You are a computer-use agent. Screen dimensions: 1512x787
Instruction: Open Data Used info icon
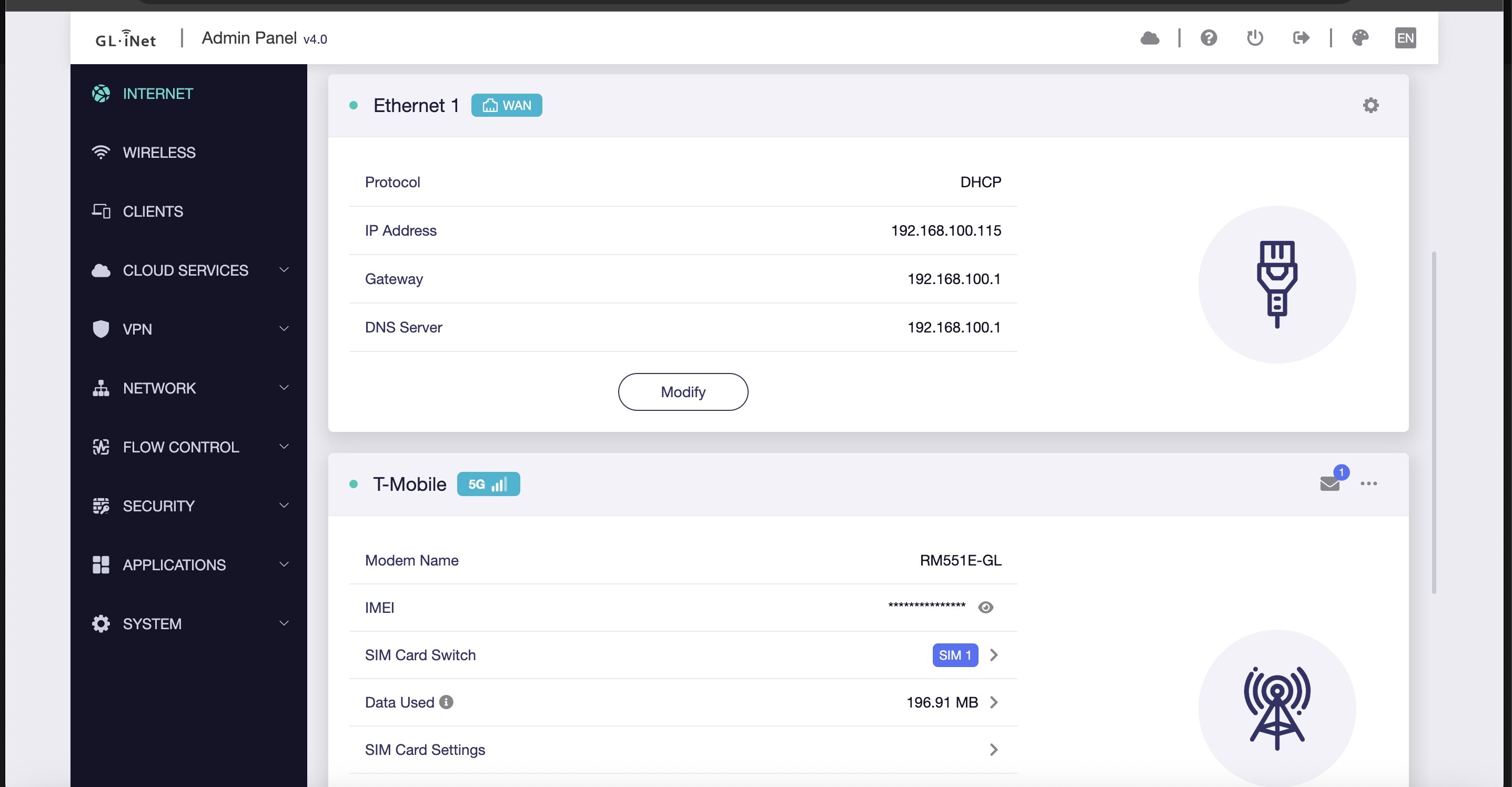coord(446,702)
